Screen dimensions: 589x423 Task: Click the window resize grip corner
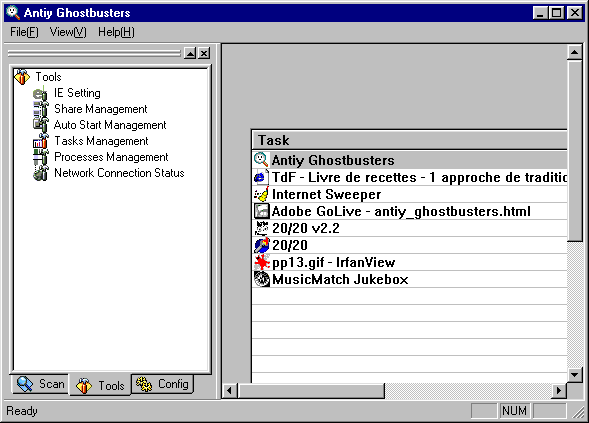pyautogui.click(x=578, y=412)
